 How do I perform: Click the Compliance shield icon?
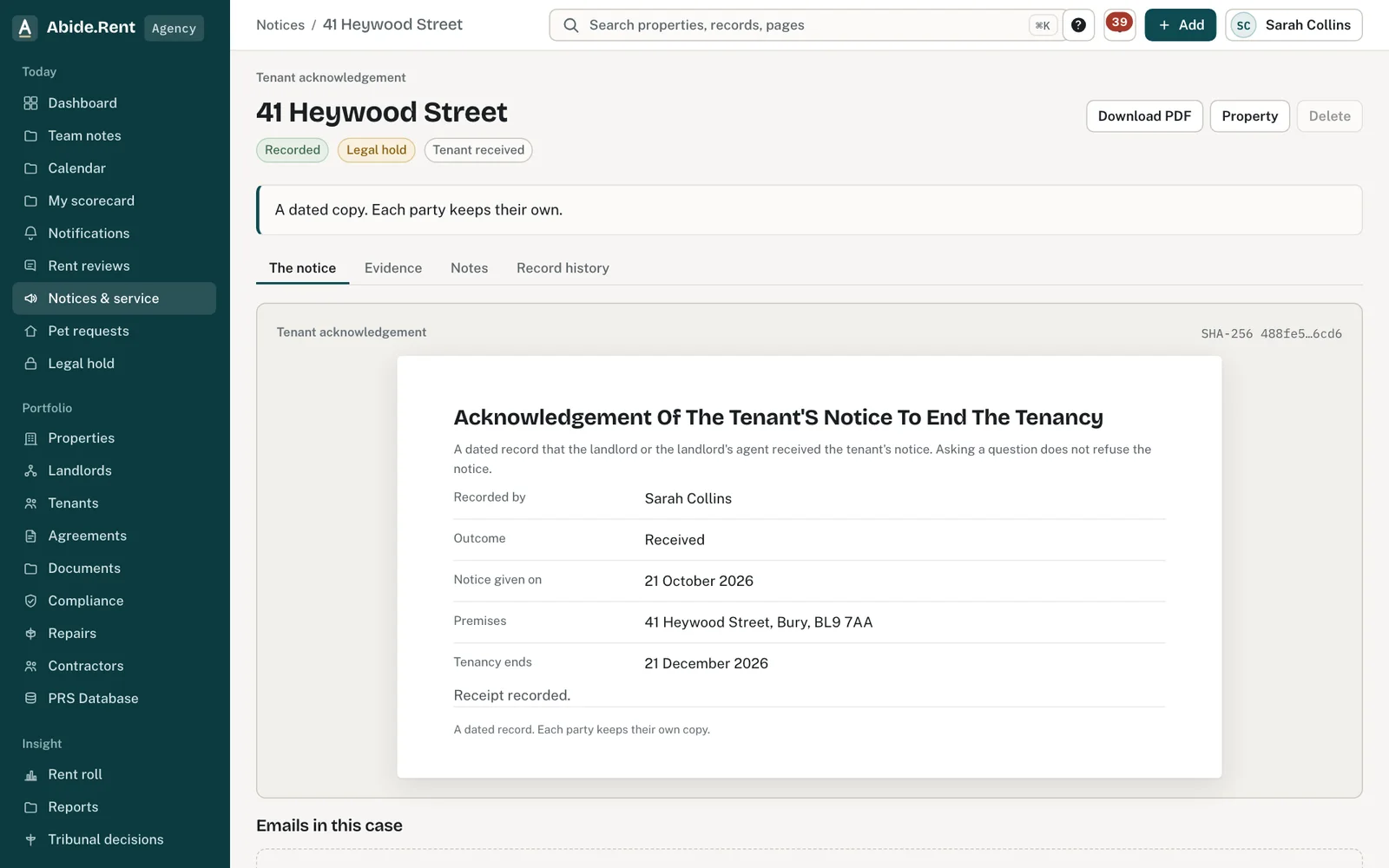click(x=30, y=601)
